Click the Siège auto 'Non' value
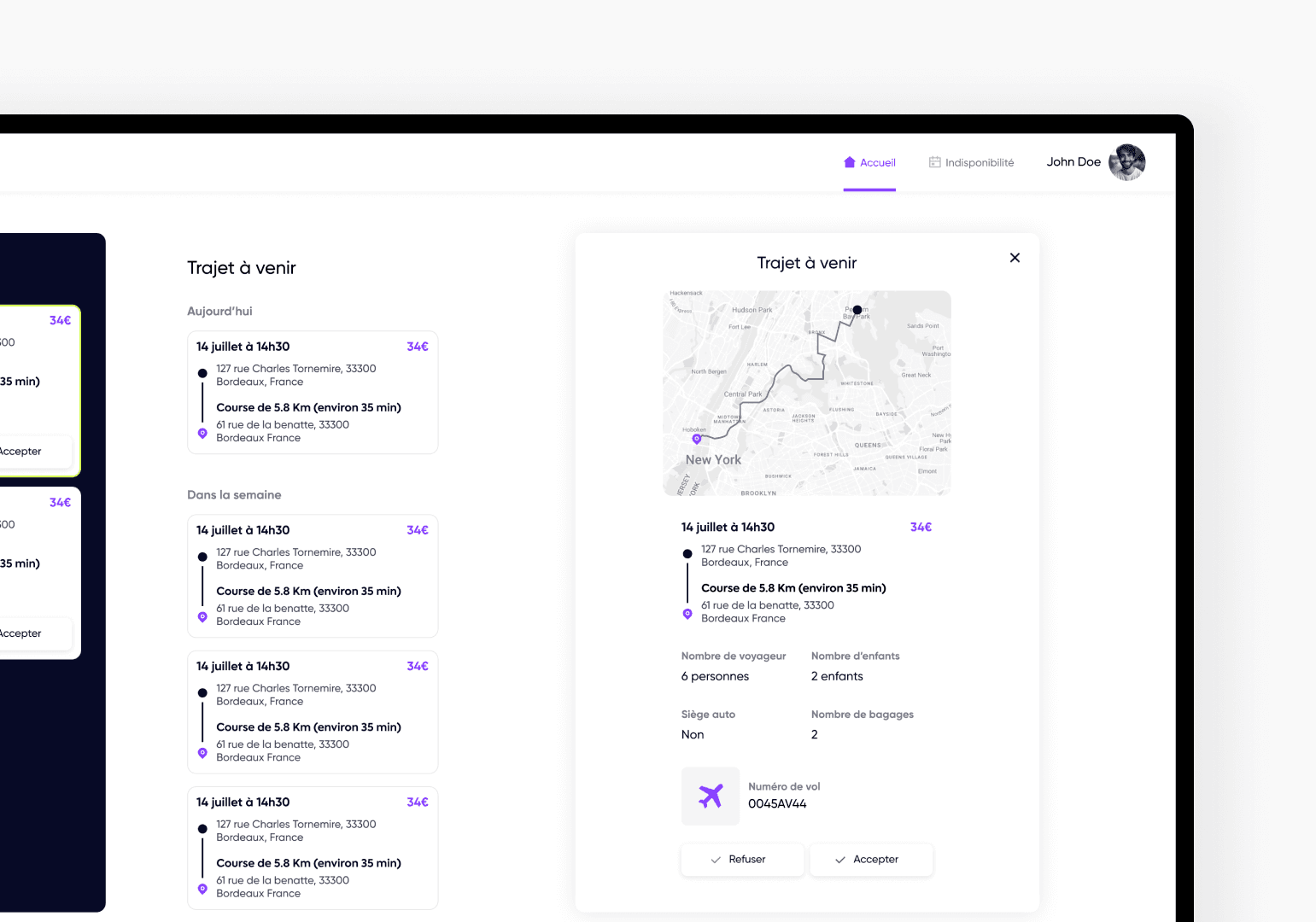The width and height of the screenshot is (1316, 922). tap(693, 735)
